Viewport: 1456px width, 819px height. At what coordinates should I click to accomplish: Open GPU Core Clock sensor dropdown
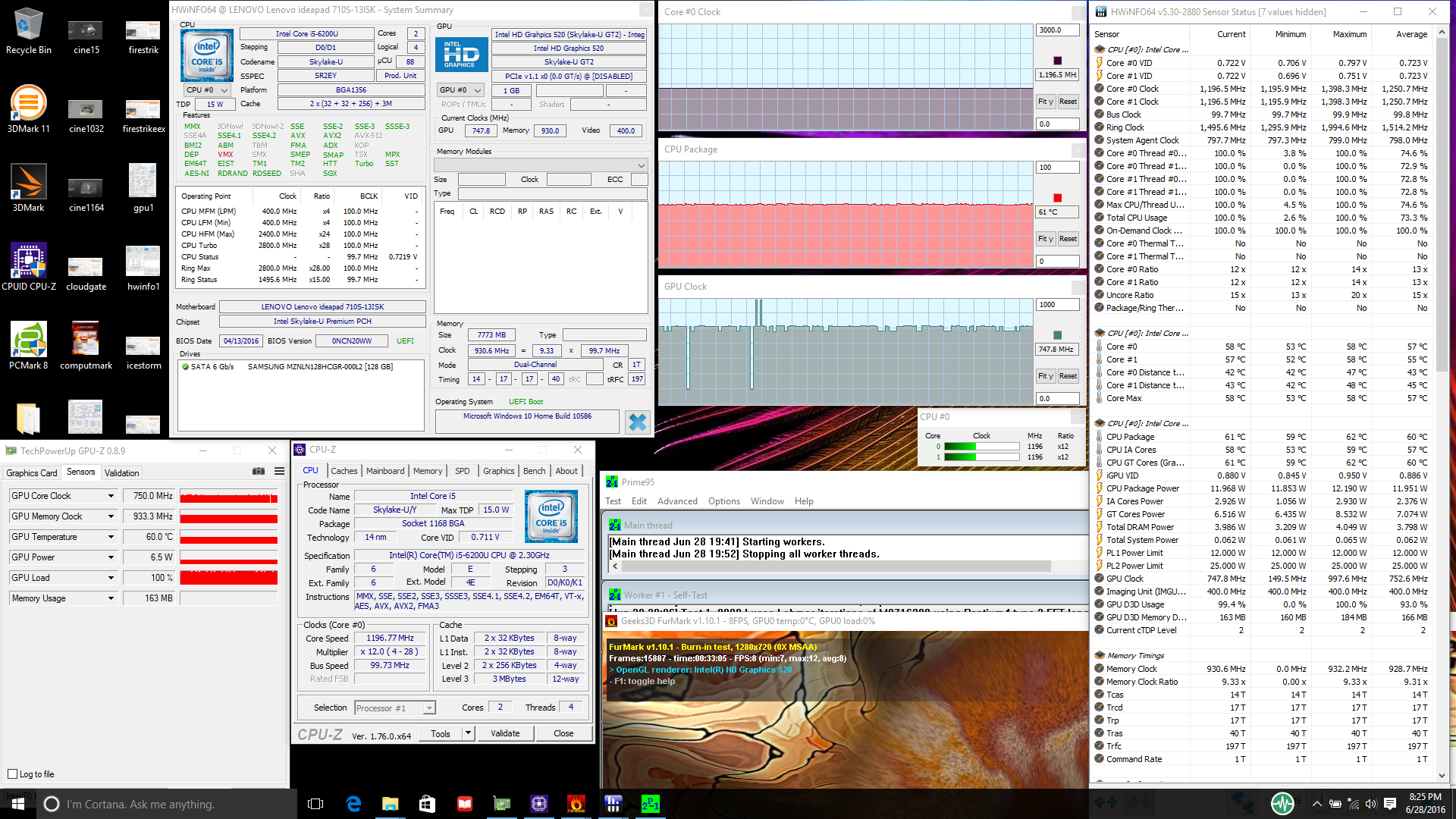(x=111, y=496)
